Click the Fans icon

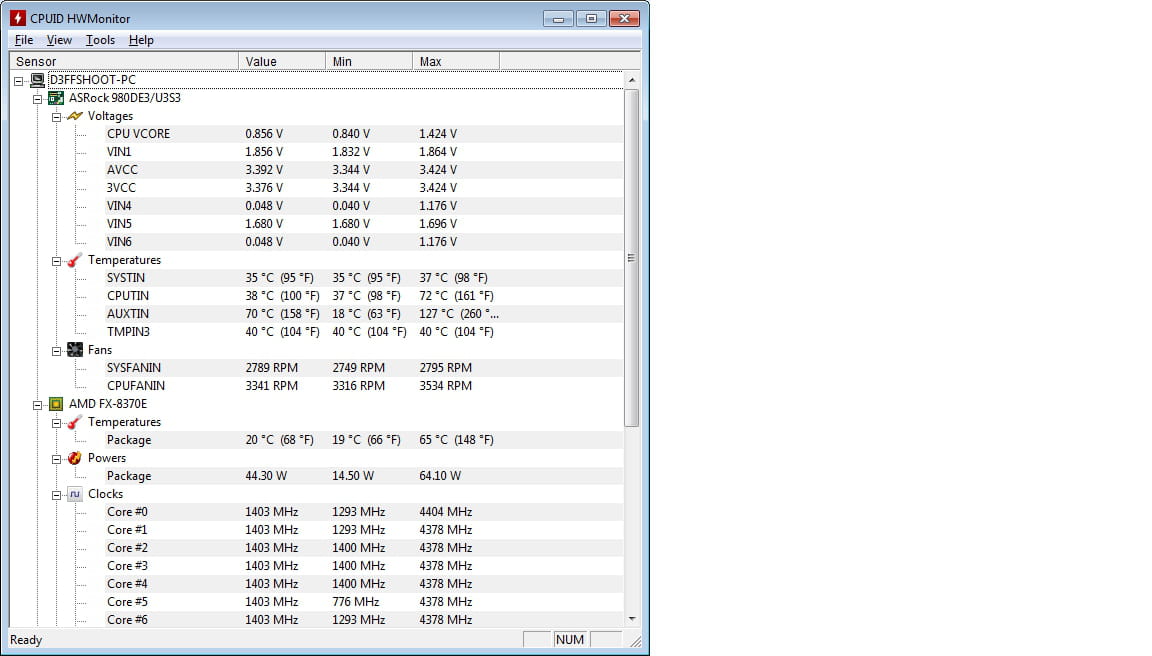[x=75, y=350]
